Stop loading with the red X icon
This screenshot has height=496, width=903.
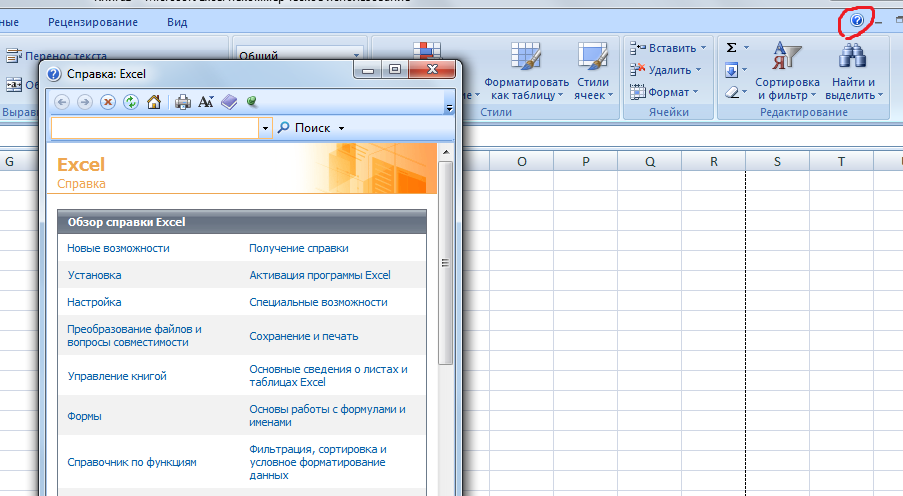tap(108, 103)
